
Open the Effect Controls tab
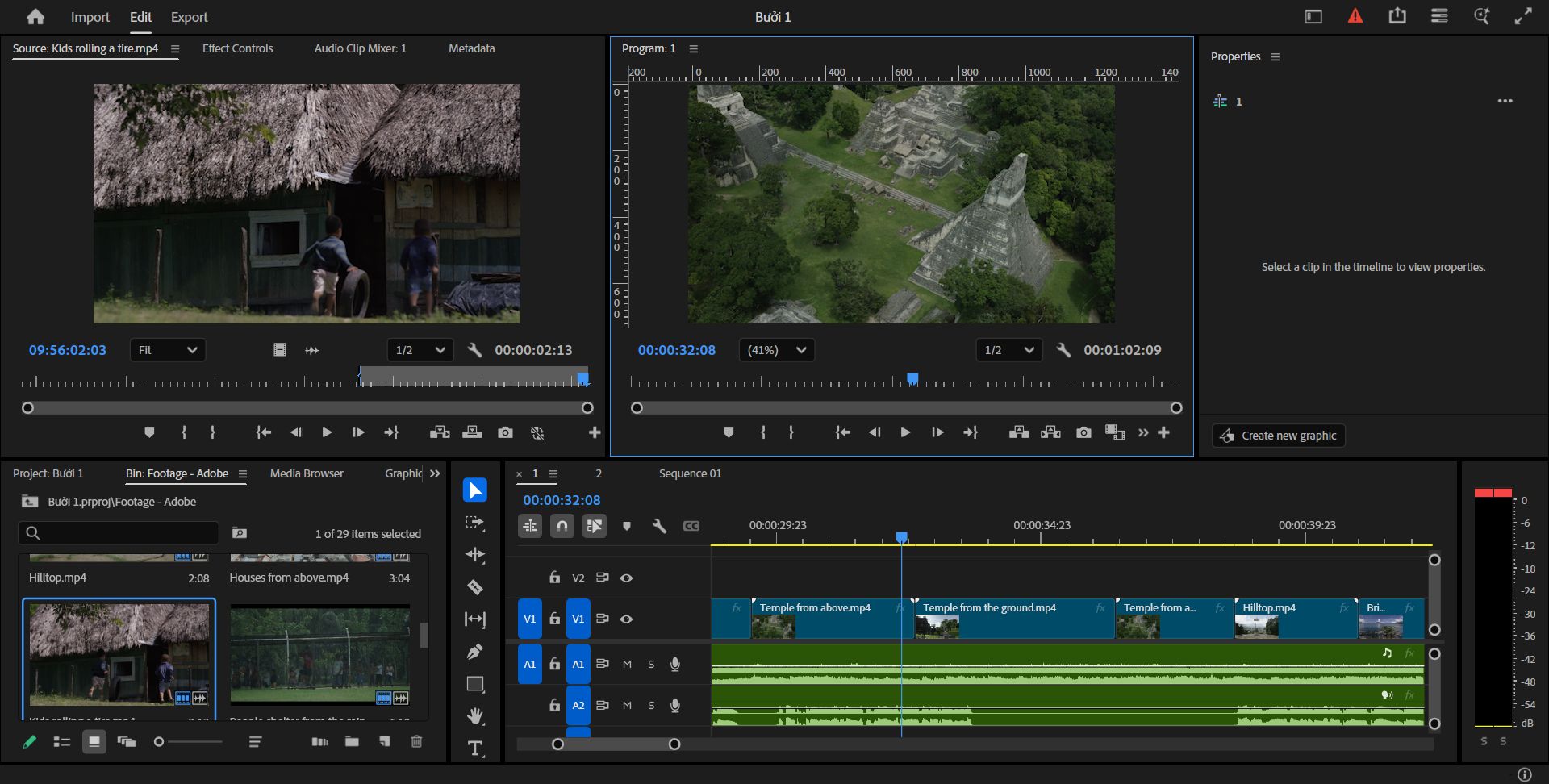[x=237, y=48]
